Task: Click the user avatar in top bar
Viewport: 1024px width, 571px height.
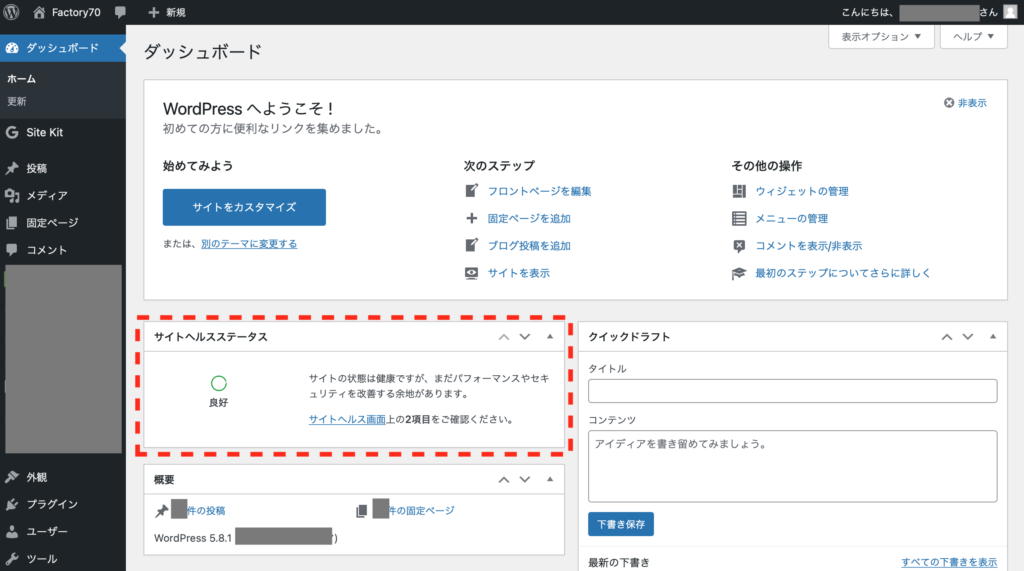Action: click(1010, 12)
